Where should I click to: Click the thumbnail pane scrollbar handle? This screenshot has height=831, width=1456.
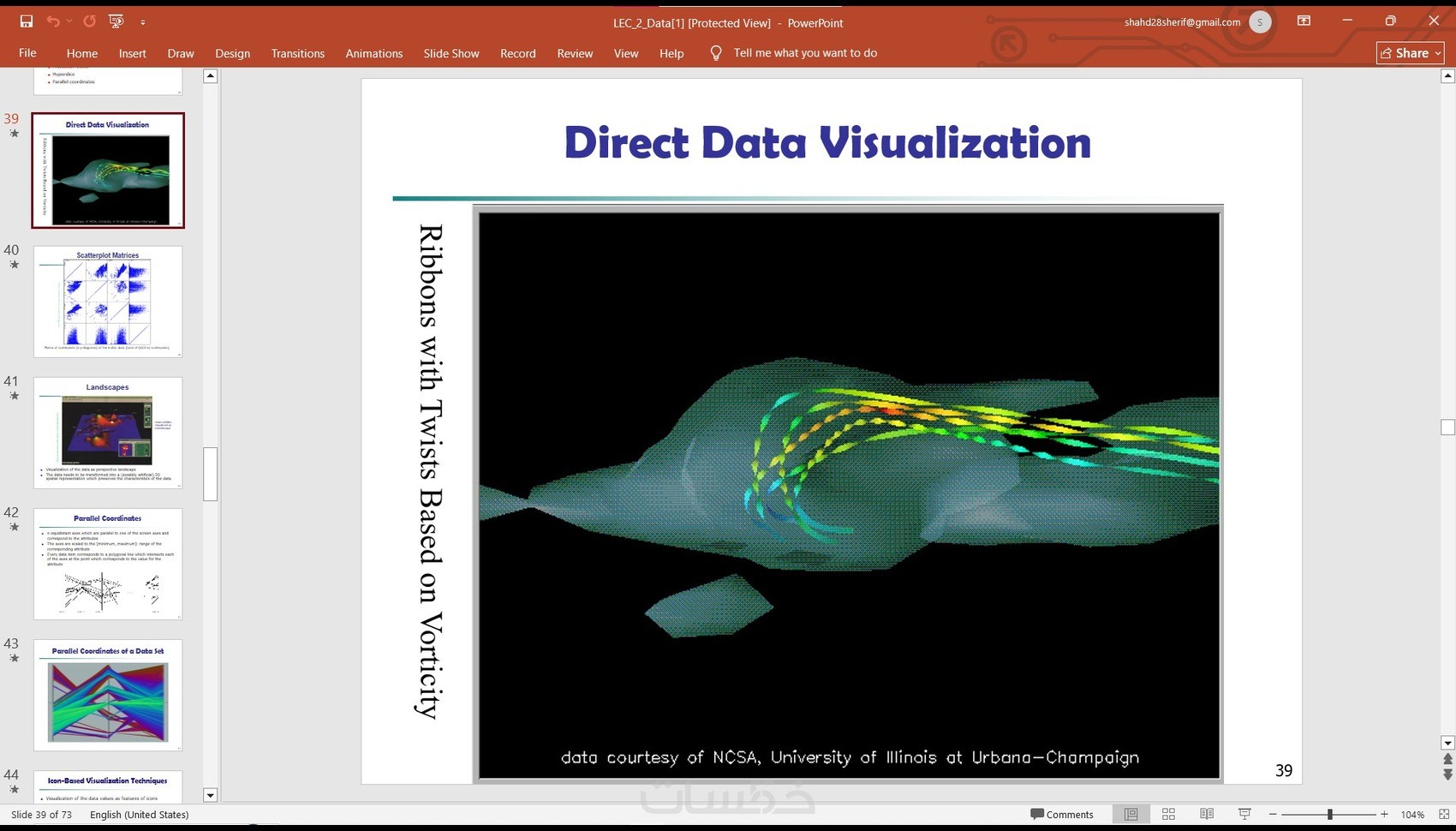(211, 474)
